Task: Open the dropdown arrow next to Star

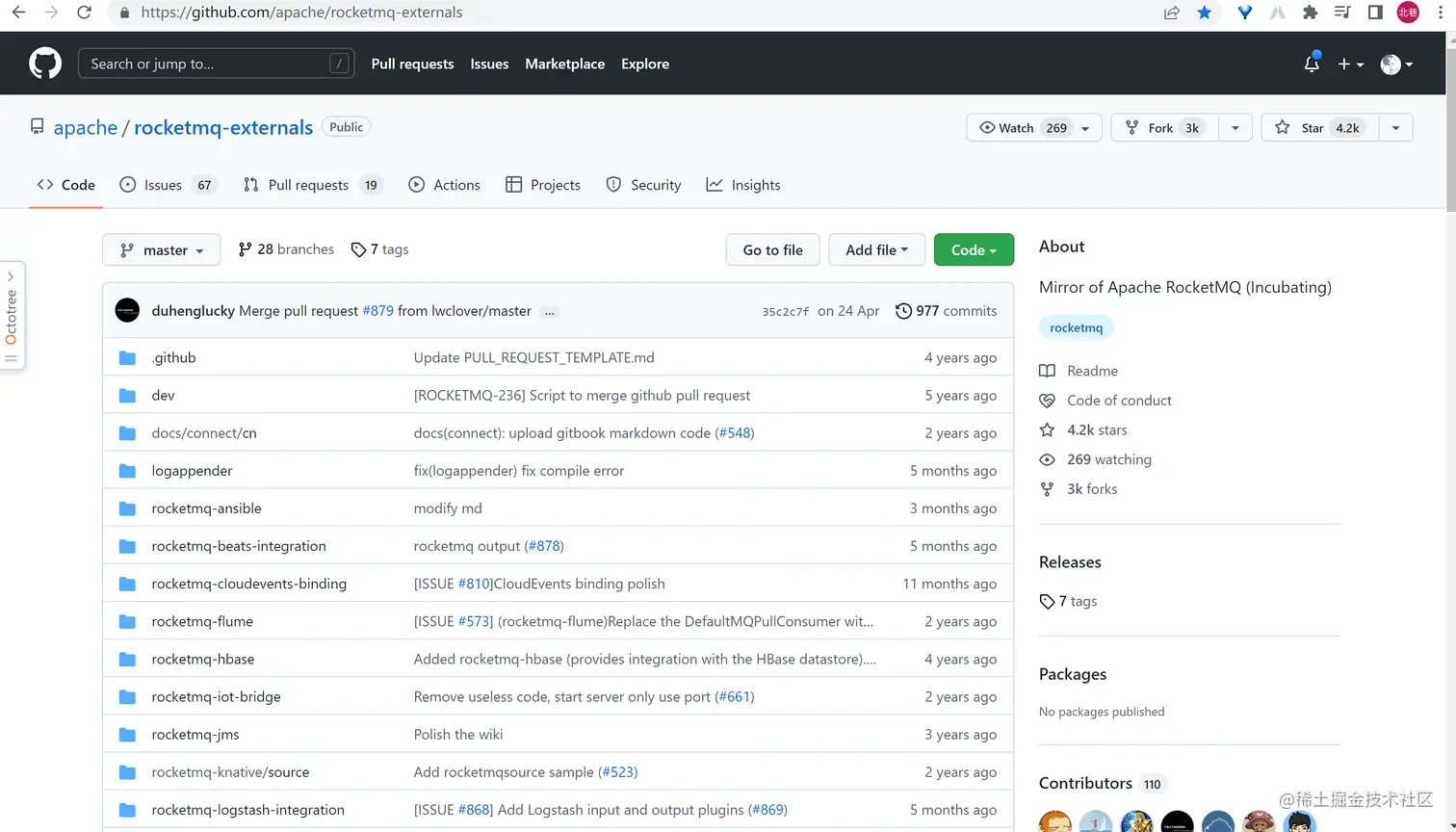Action: pos(1395,127)
